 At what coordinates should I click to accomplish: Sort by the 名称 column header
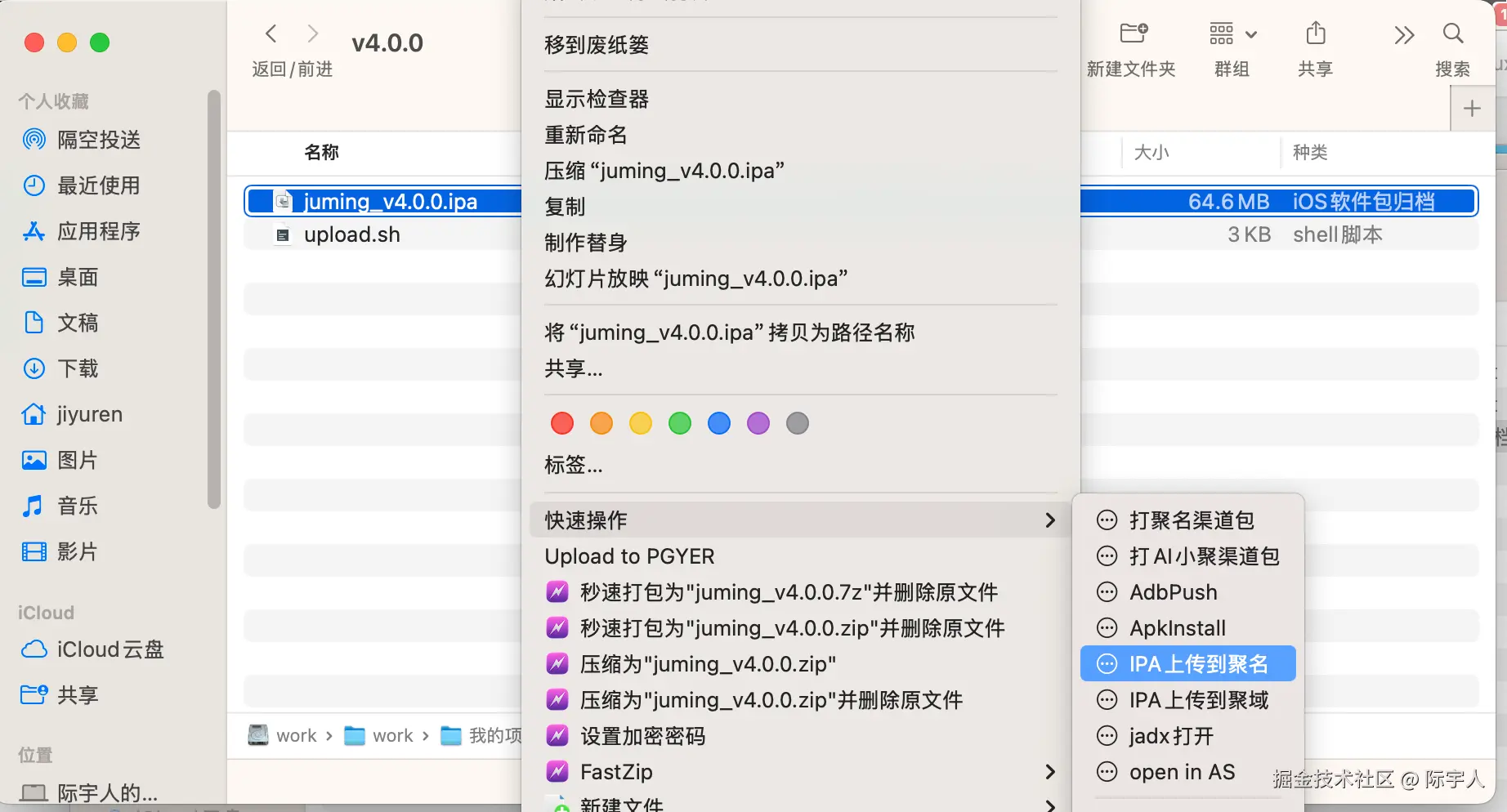(x=322, y=153)
